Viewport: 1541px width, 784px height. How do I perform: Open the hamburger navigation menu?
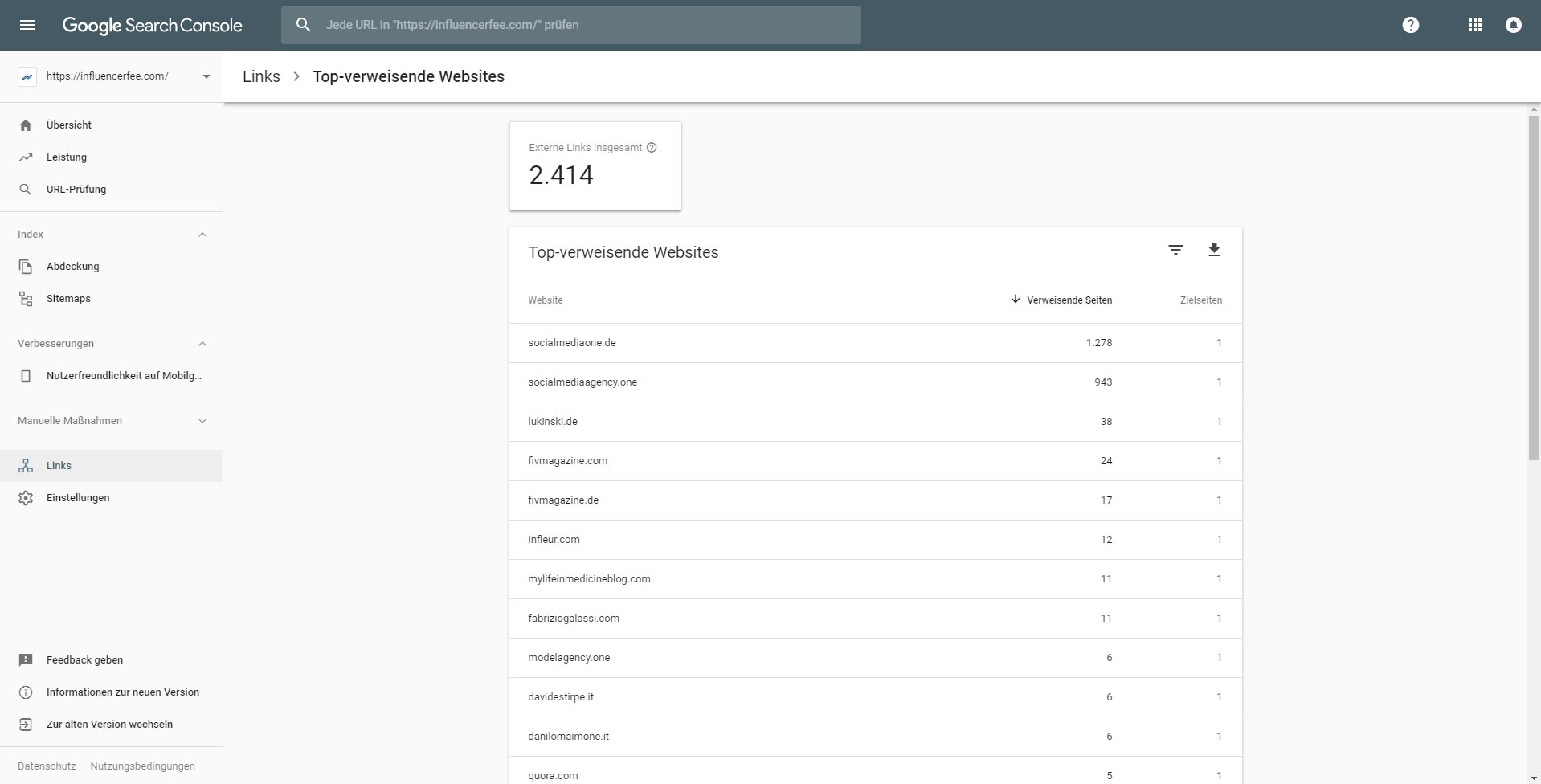click(x=27, y=25)
